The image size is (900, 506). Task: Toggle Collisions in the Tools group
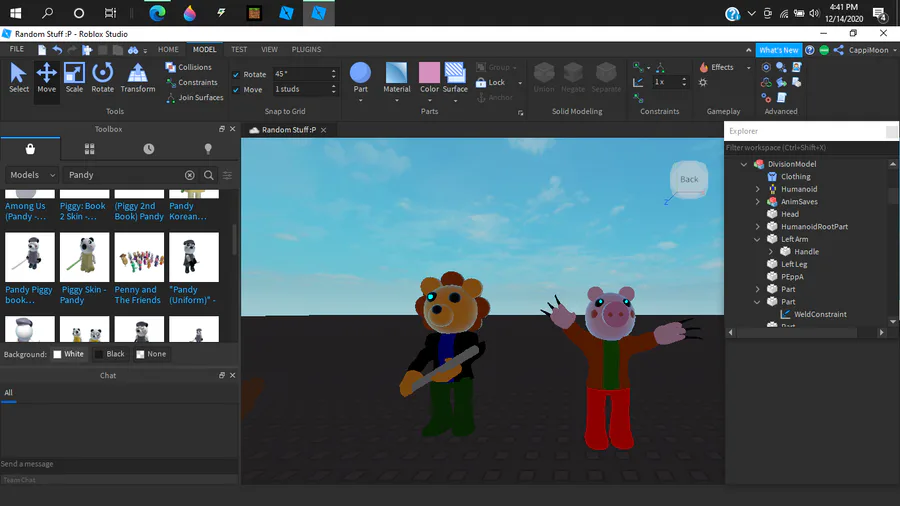click(x=189, y=67)
